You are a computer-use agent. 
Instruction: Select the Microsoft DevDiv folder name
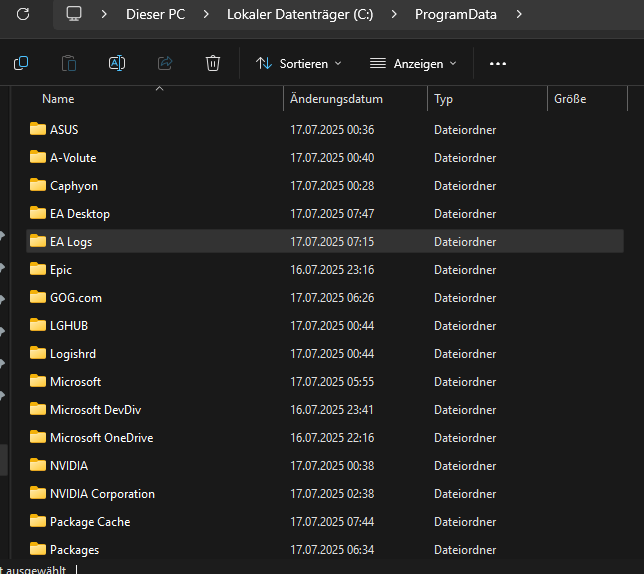click(x=96, y=410)
